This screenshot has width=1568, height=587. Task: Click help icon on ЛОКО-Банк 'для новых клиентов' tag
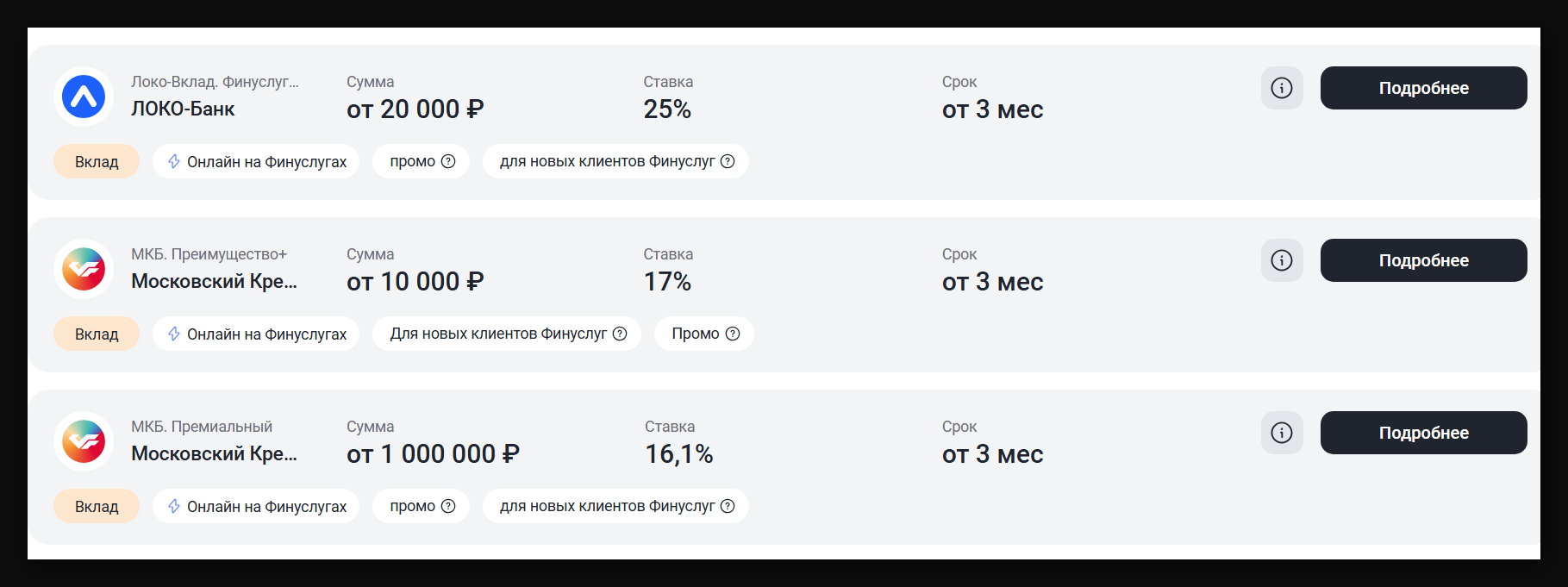coord(728,161)
